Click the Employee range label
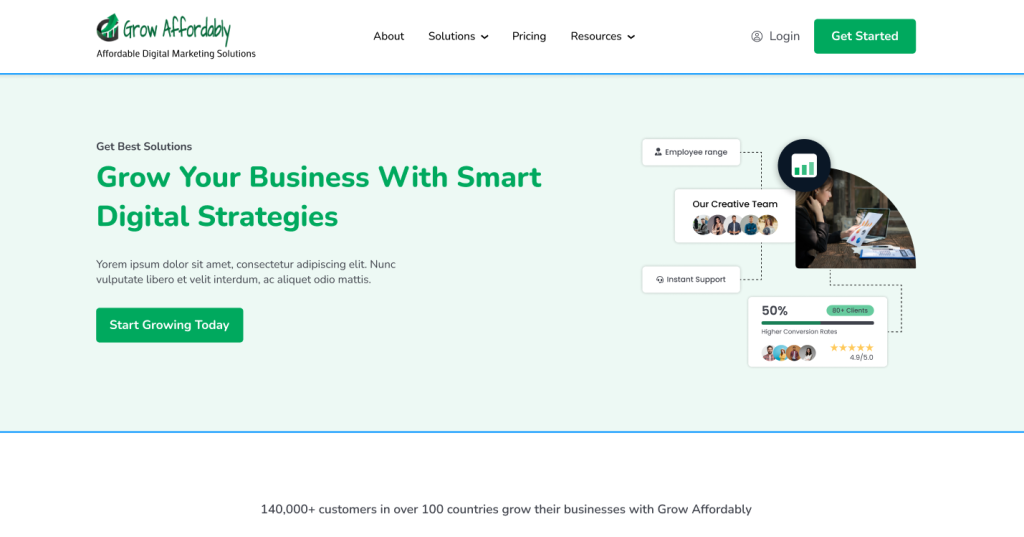This screenshot has height=537, width=1024. click(696, 152)
